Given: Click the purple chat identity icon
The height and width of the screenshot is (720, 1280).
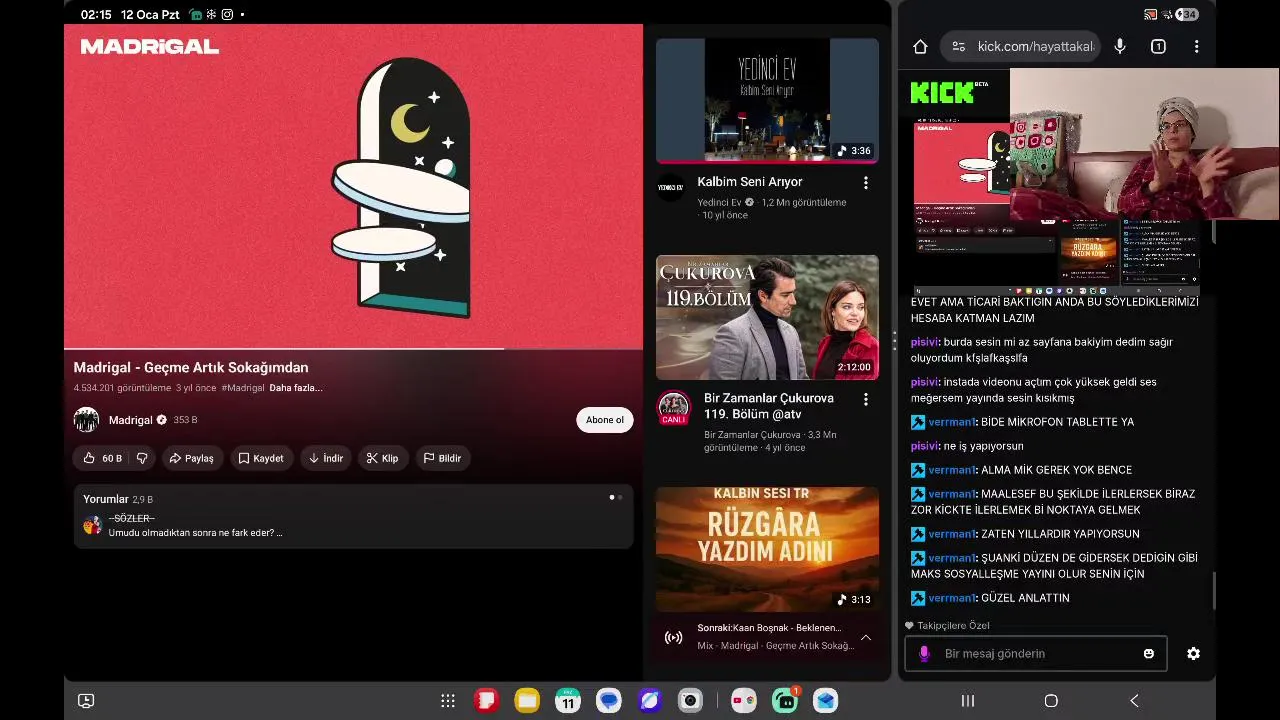Looking at the screenshot, I should 924,653.
